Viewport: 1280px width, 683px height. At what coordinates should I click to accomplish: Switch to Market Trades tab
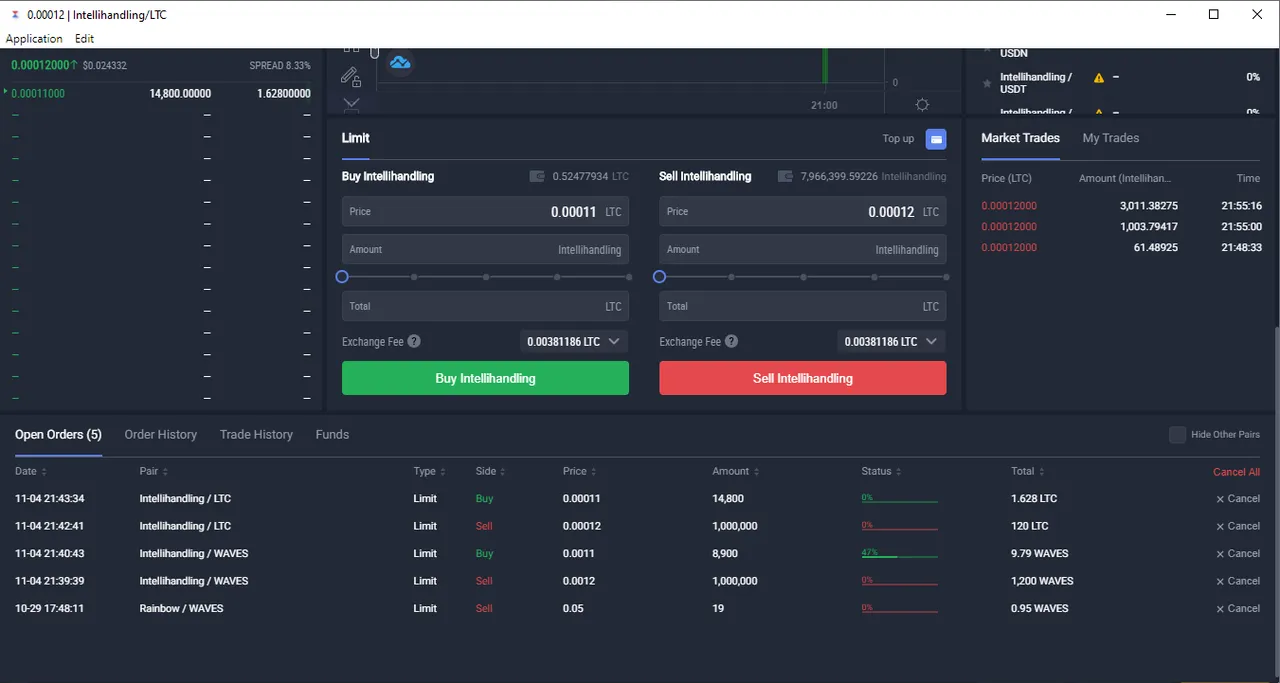tap(1020, 138)
